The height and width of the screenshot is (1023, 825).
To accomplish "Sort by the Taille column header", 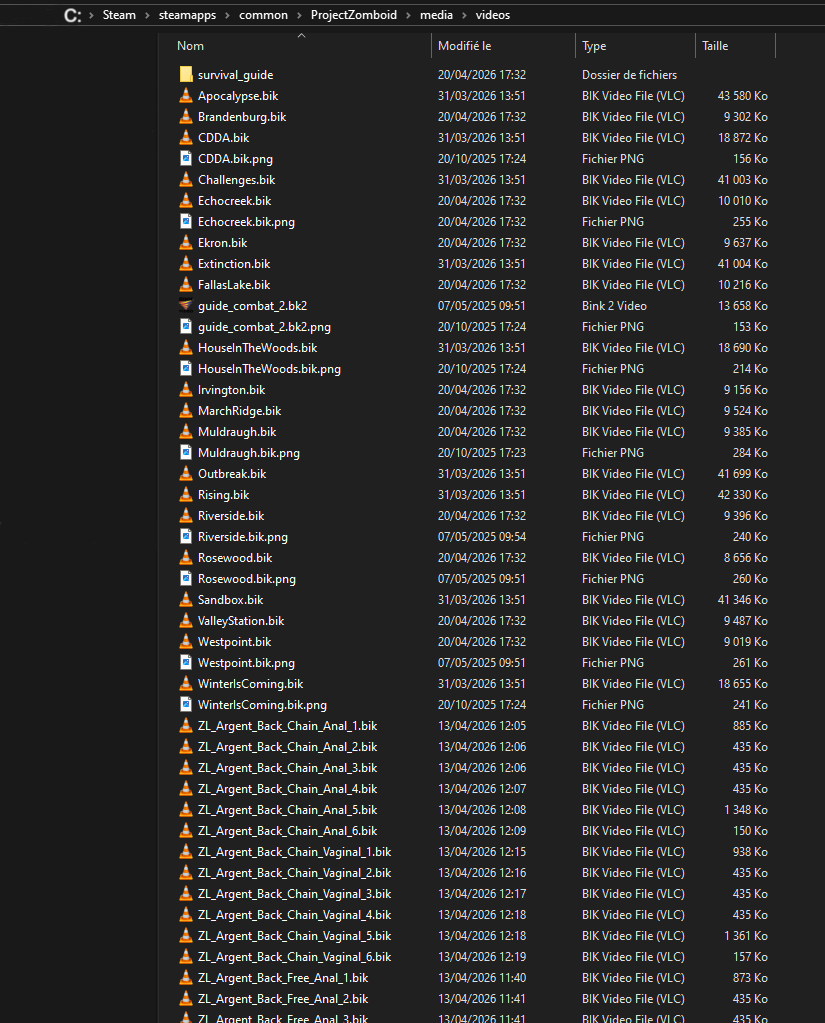I will (x=715, y=46).
